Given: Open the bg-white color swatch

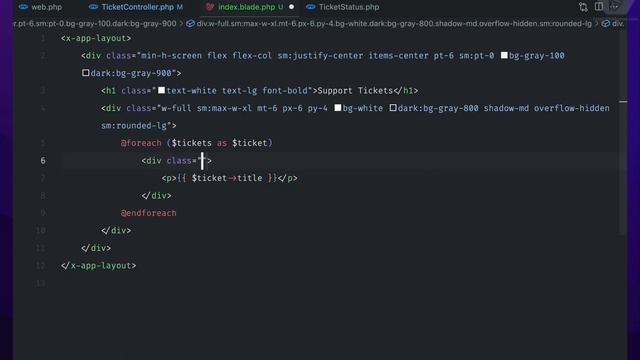Looking at the screenshot, I should point(338,108).
